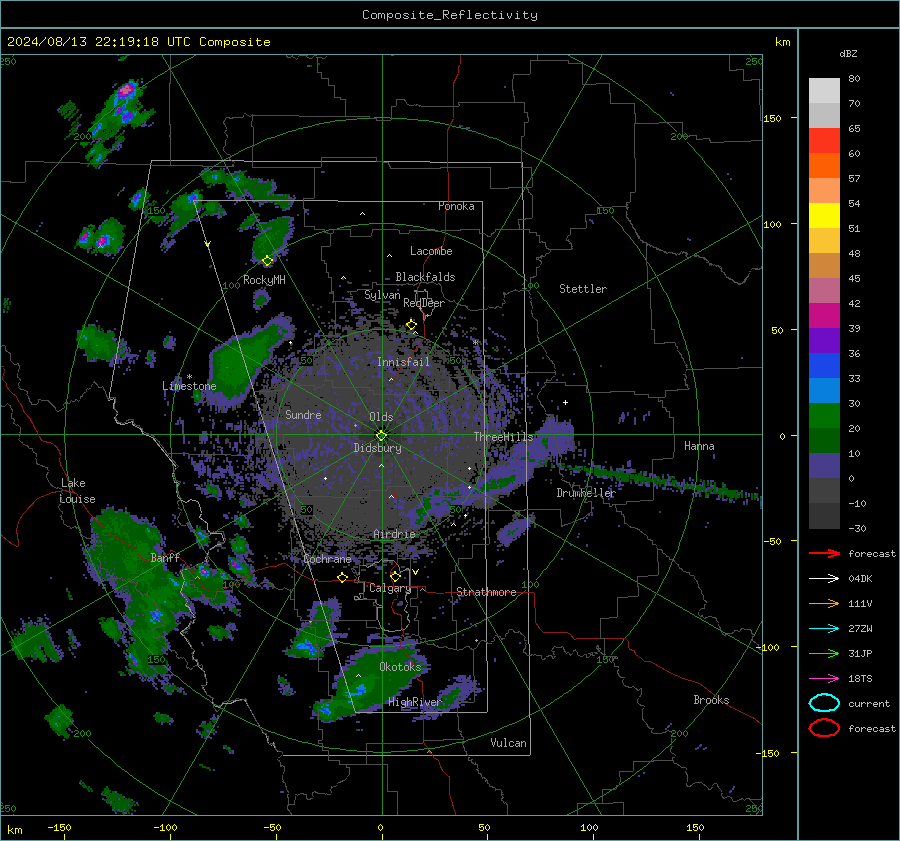Select the cyan 27ZW arrow icon

tap(824, 628)
